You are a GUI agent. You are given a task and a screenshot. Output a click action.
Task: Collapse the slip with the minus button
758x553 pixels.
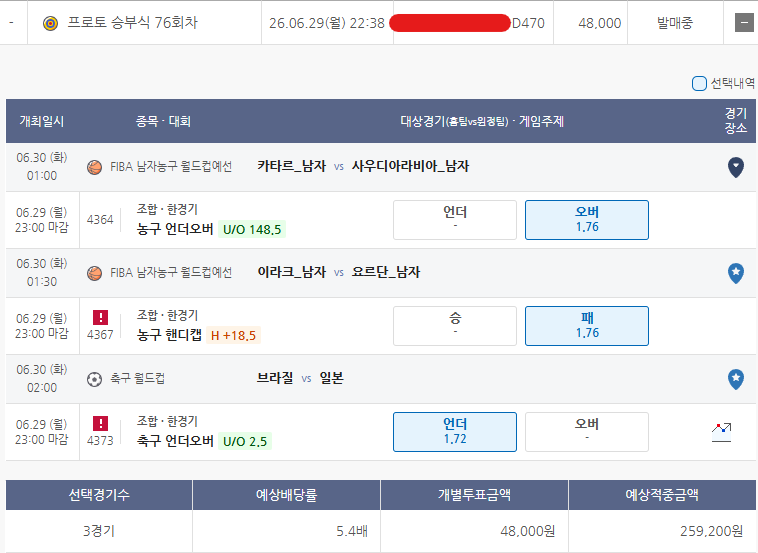pyautogui.click(x=744, y=23)
